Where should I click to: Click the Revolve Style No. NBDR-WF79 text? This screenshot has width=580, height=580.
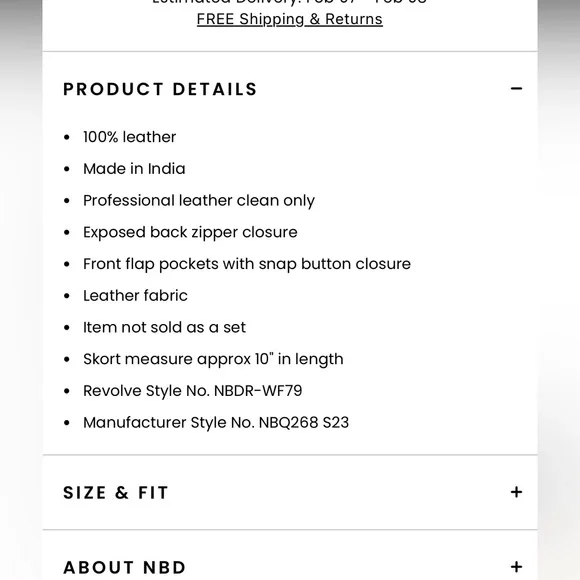[192, 391]
